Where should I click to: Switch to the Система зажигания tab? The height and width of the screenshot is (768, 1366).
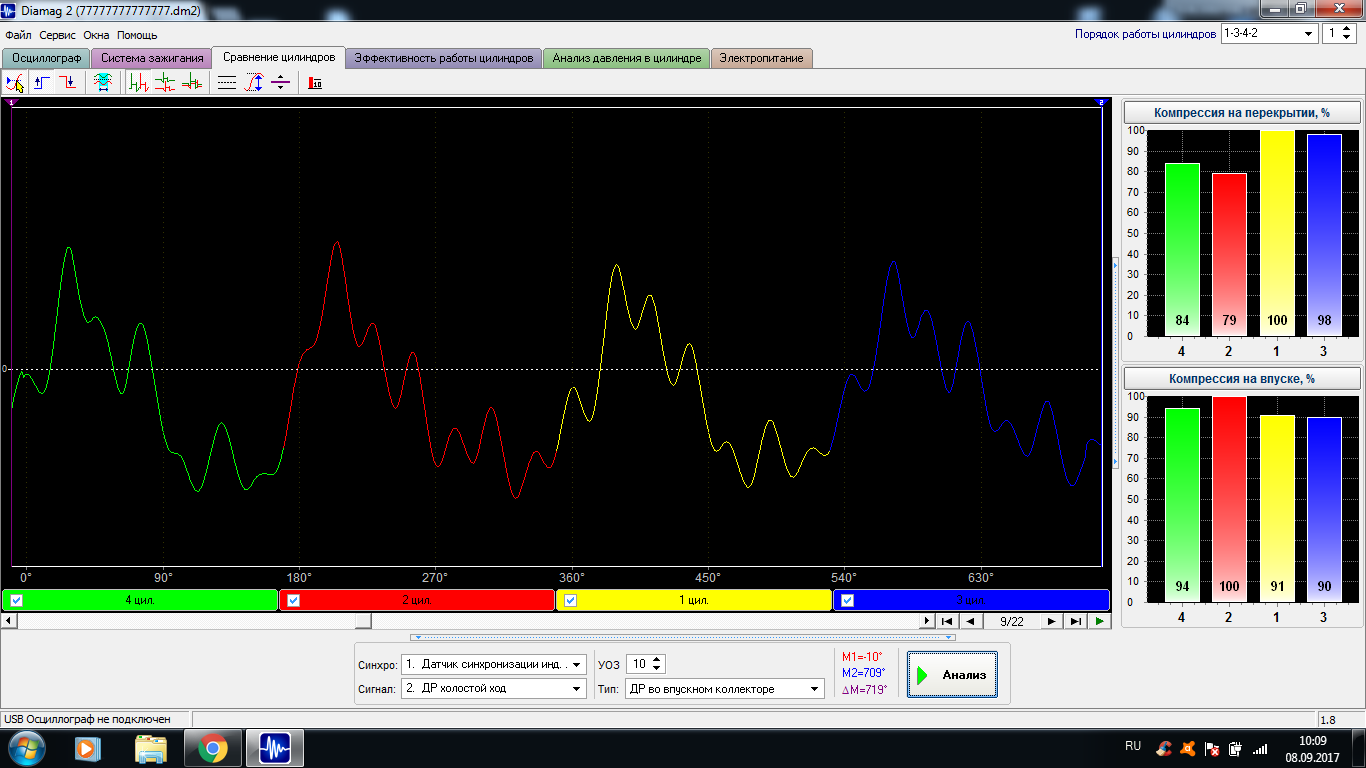coord(152,58)
